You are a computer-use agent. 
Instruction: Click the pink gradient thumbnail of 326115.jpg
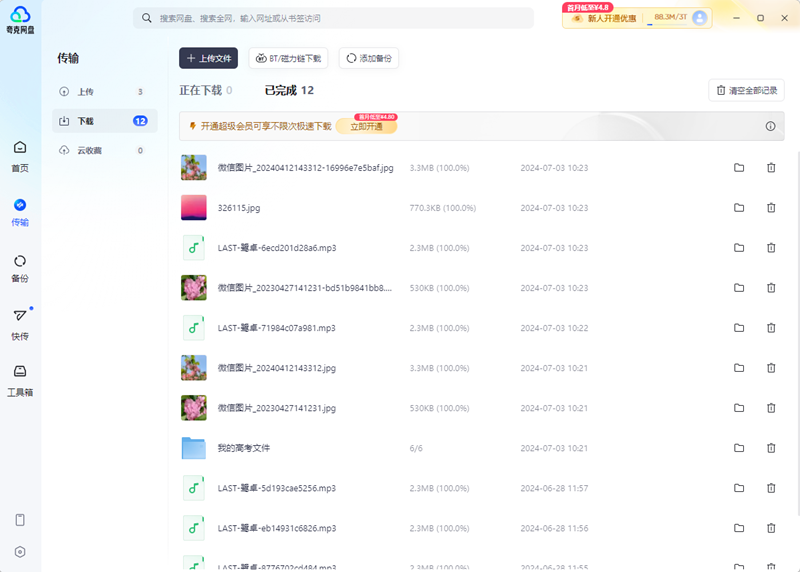pos(194,208)
